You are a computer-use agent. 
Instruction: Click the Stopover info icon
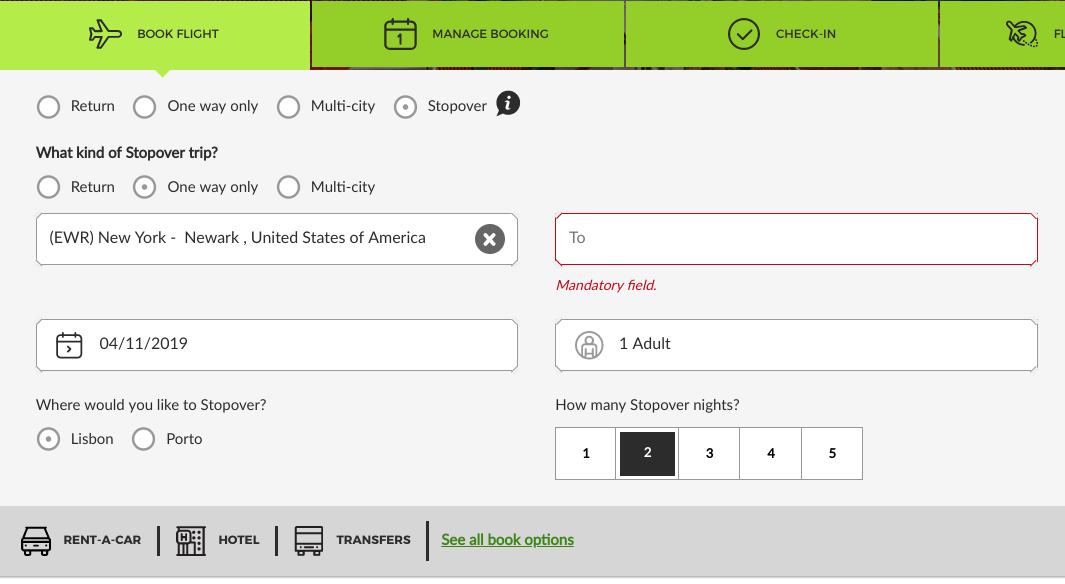coord(508,104)
